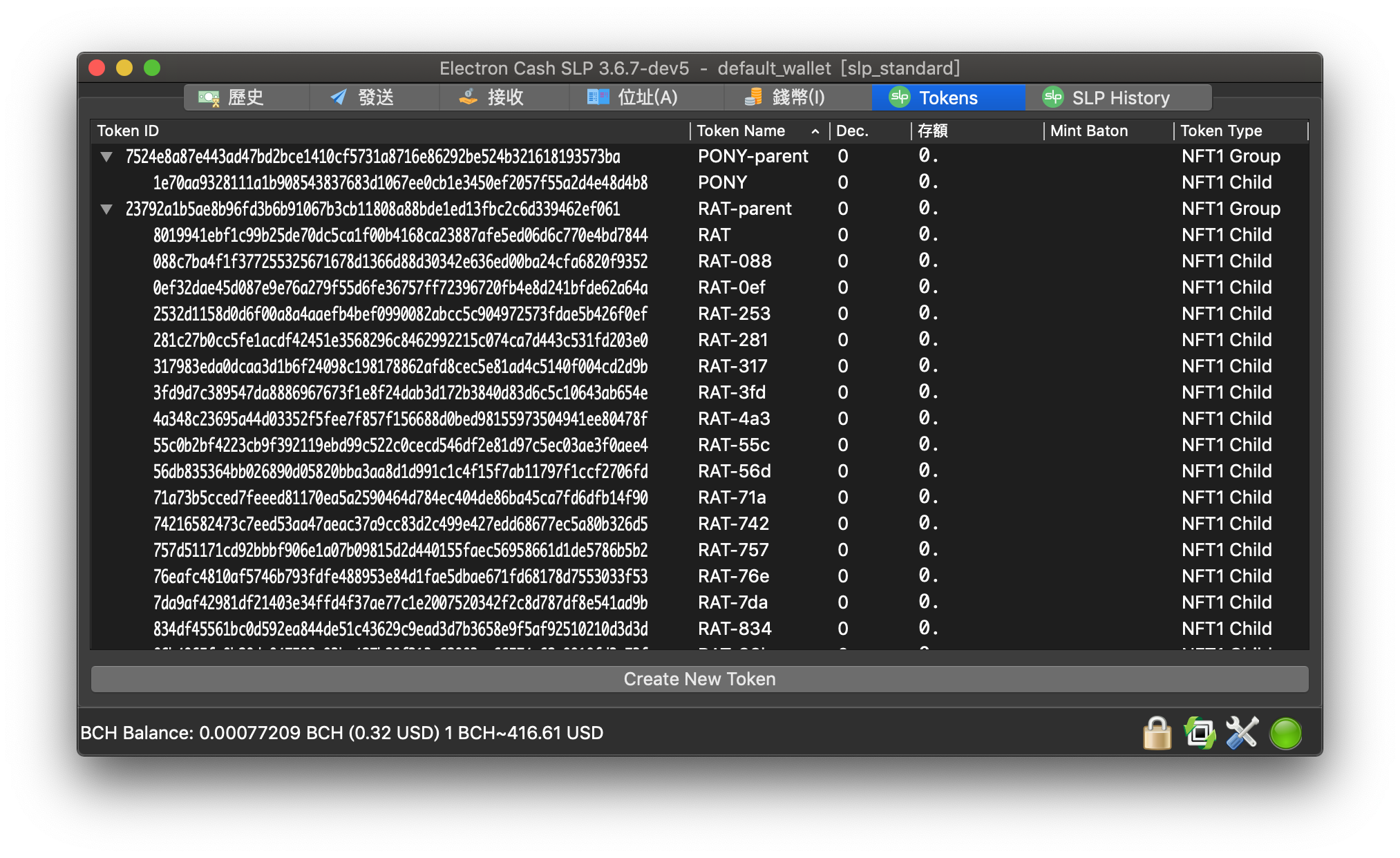The width and height of the screenshot is (1400, 858).
Task: Select the RAT-56d token name
Action: (x=734, y=471)
